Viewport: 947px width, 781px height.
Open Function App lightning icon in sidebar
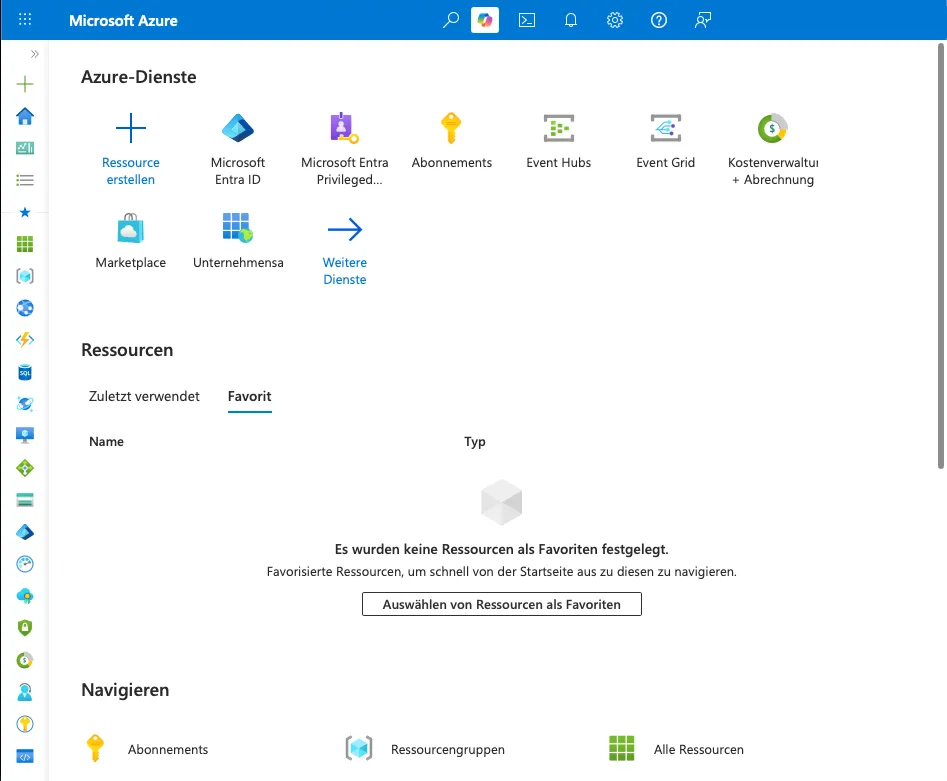tap(25, 339)
